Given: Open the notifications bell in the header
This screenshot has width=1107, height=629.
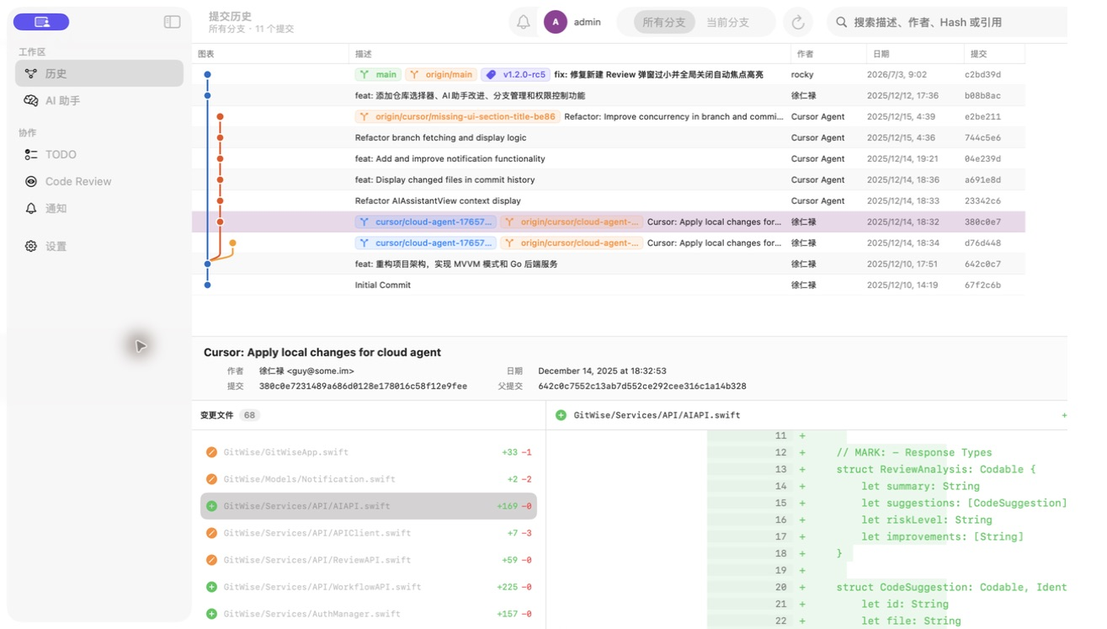Looking at the screenshot, I should tap(523, 22).
